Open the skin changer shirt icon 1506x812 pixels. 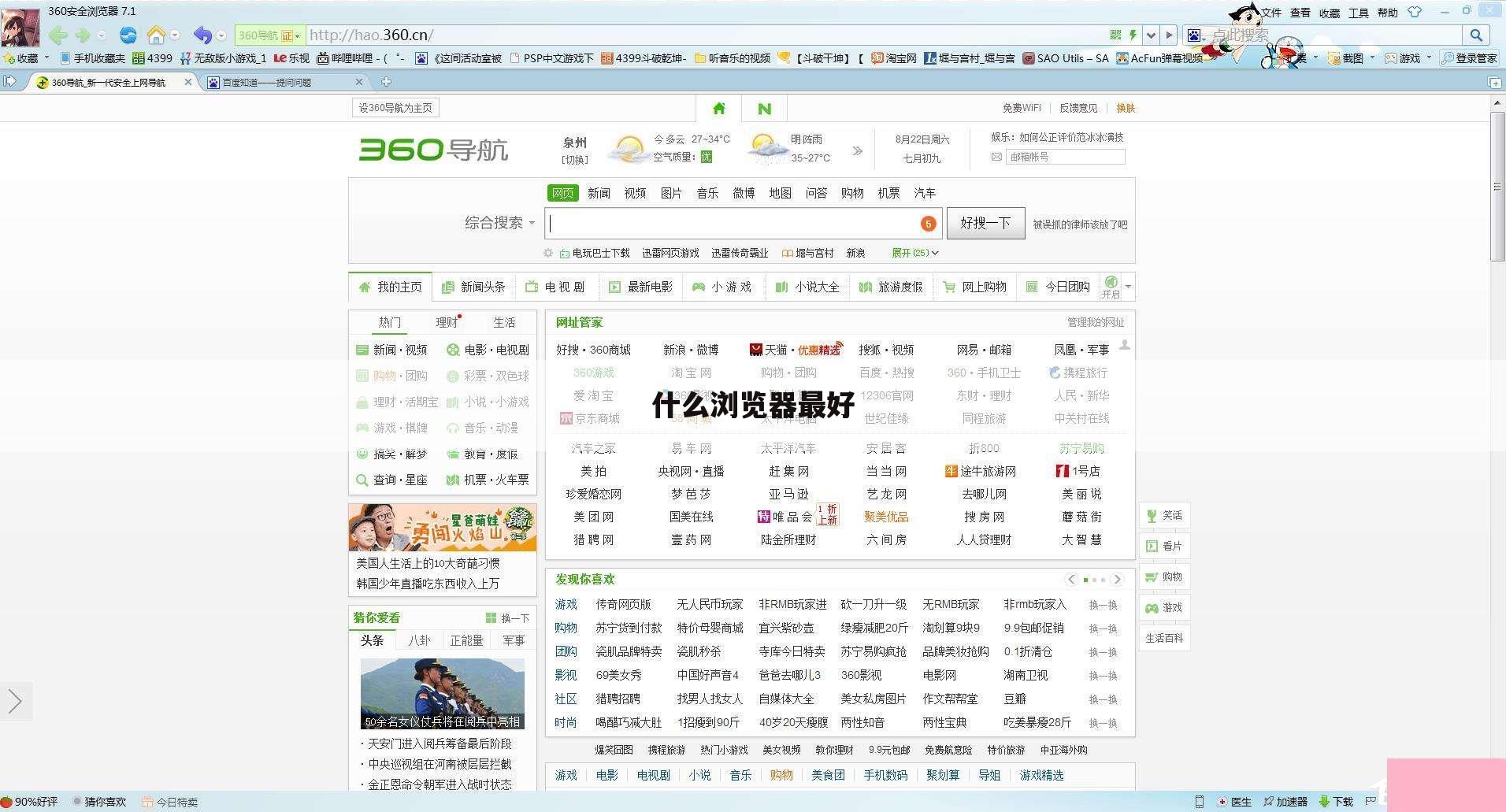pyautogui.click(x=1415, y=12)
